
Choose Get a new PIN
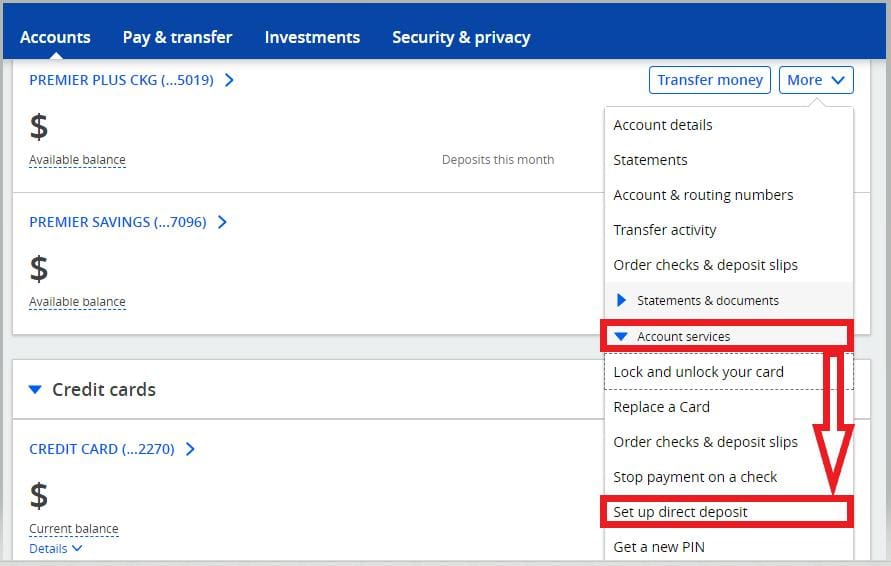(659, 547)
